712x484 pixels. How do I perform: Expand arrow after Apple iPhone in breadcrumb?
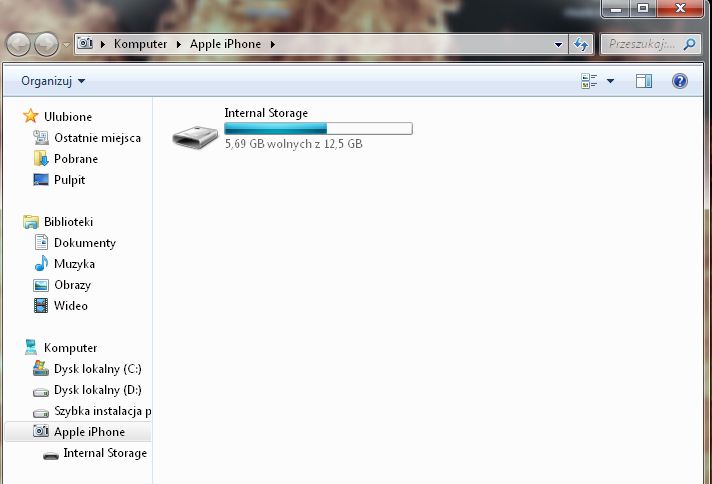pyautogui.click(x=272, y=44)
